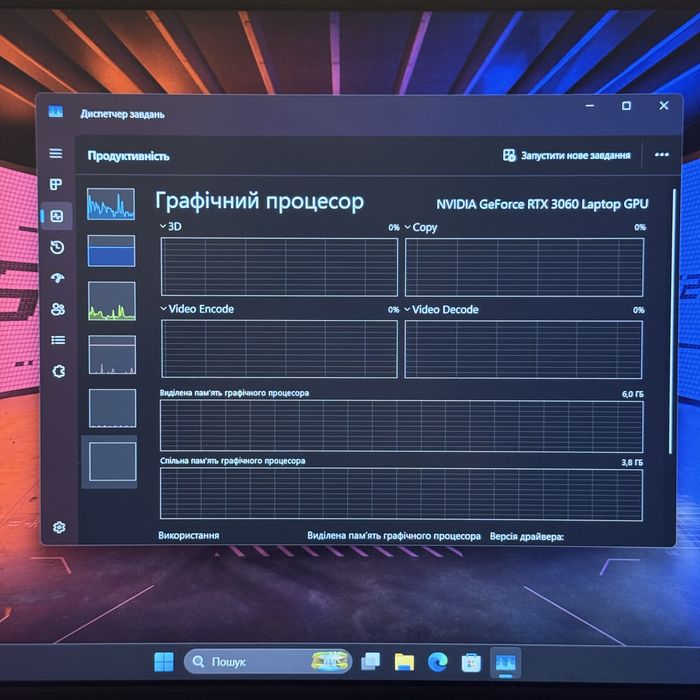Screen dimensions: 700x700
Task: Click the Використання label
Action: (x=188, y=535)
